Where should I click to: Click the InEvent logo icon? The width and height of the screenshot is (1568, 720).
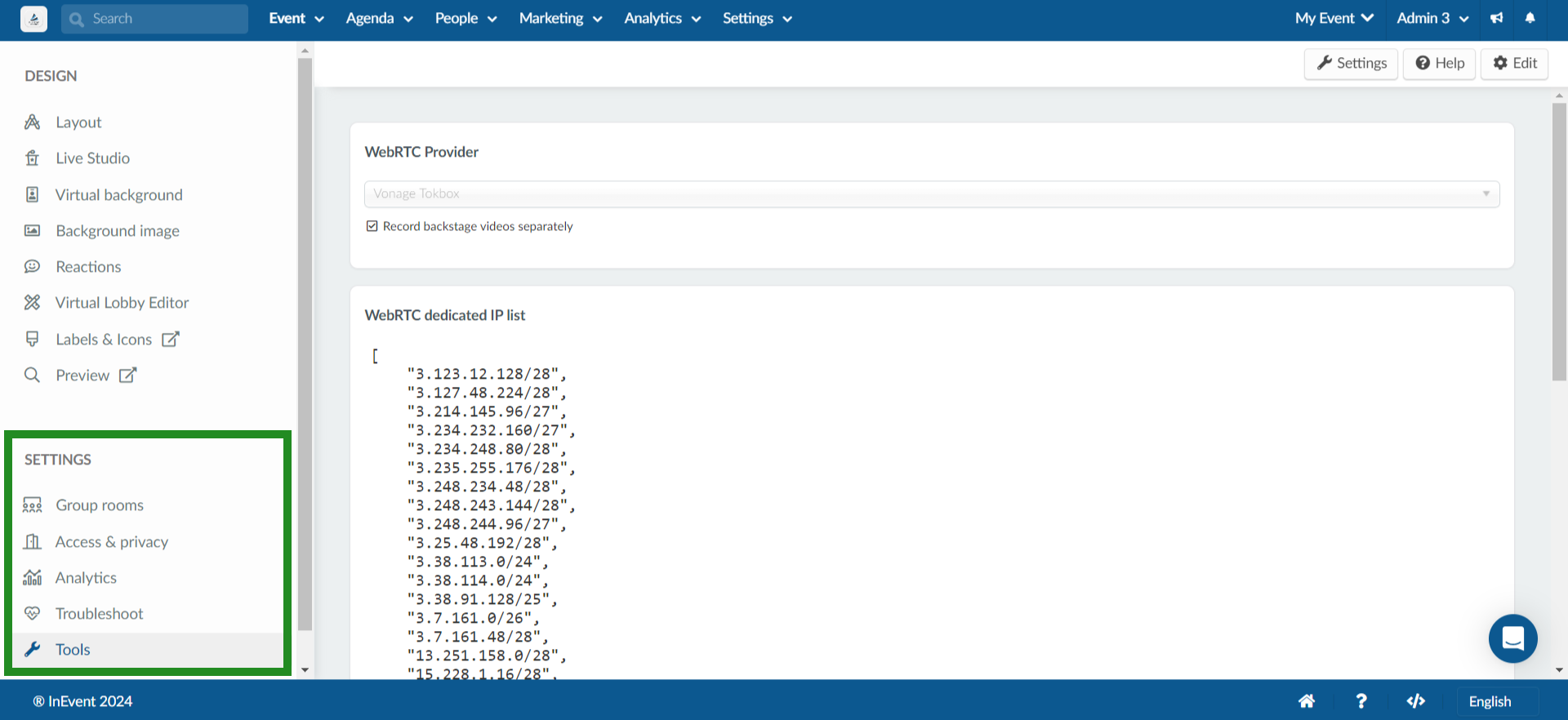tap(33, 19)
